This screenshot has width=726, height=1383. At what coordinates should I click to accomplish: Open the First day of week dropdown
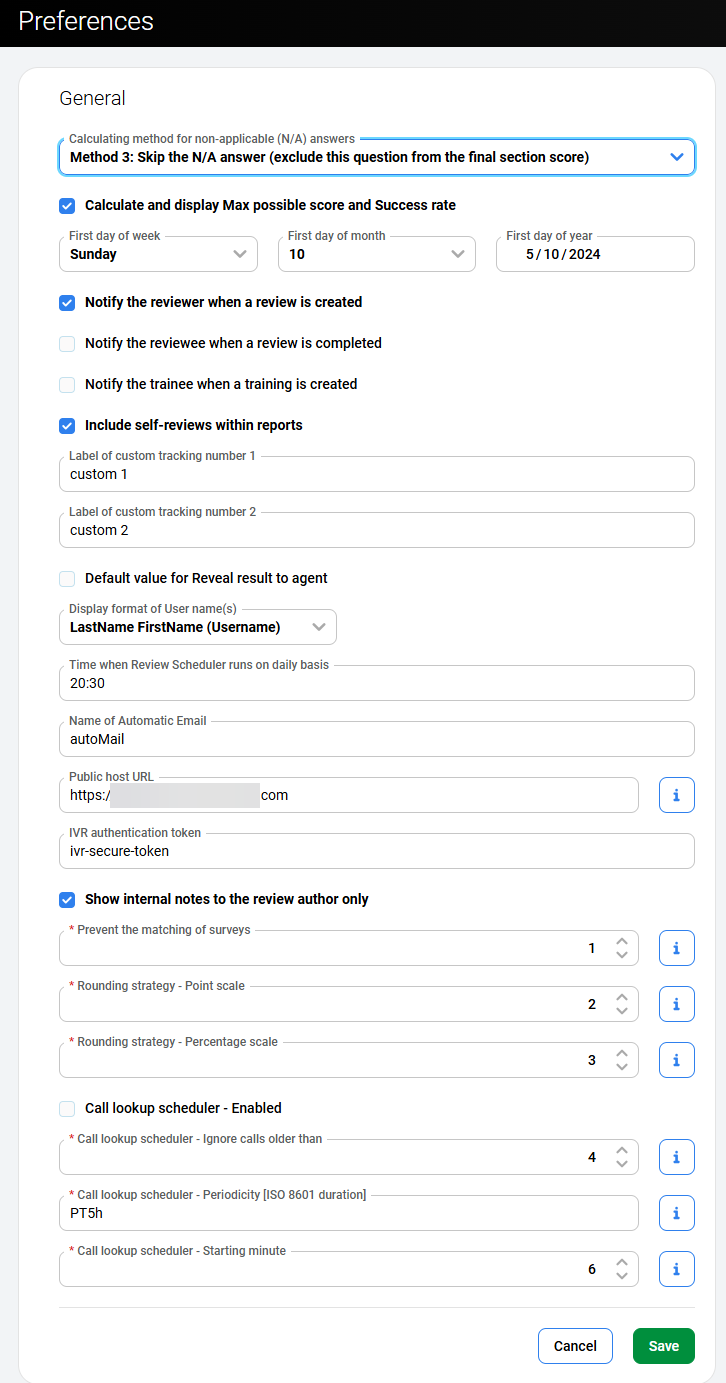click(158, 254)
